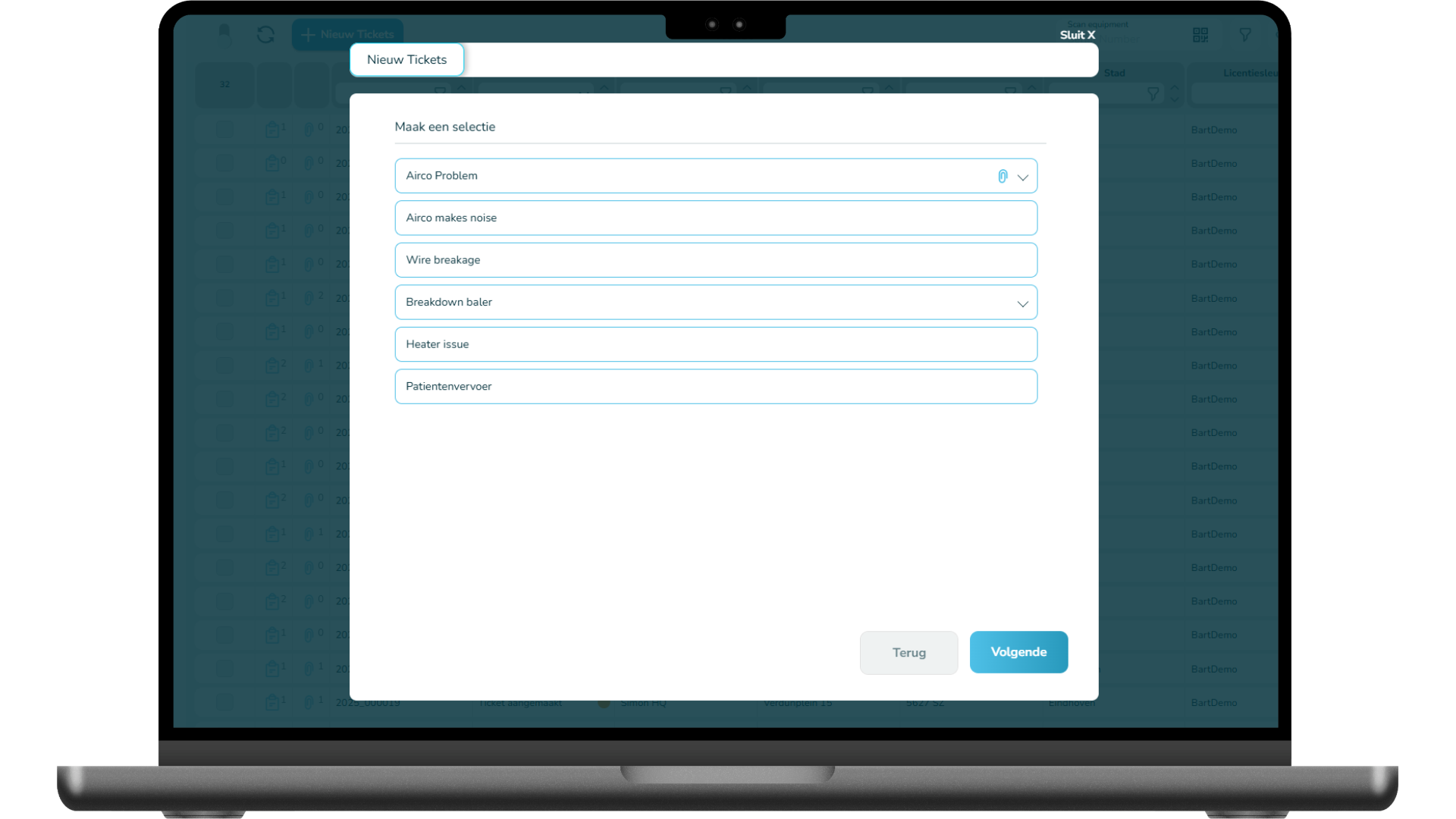Choose the Airco makes noise option
The height and width of the screenshot is (819, 1456).
pyautogui.click(x=715, y=218)
